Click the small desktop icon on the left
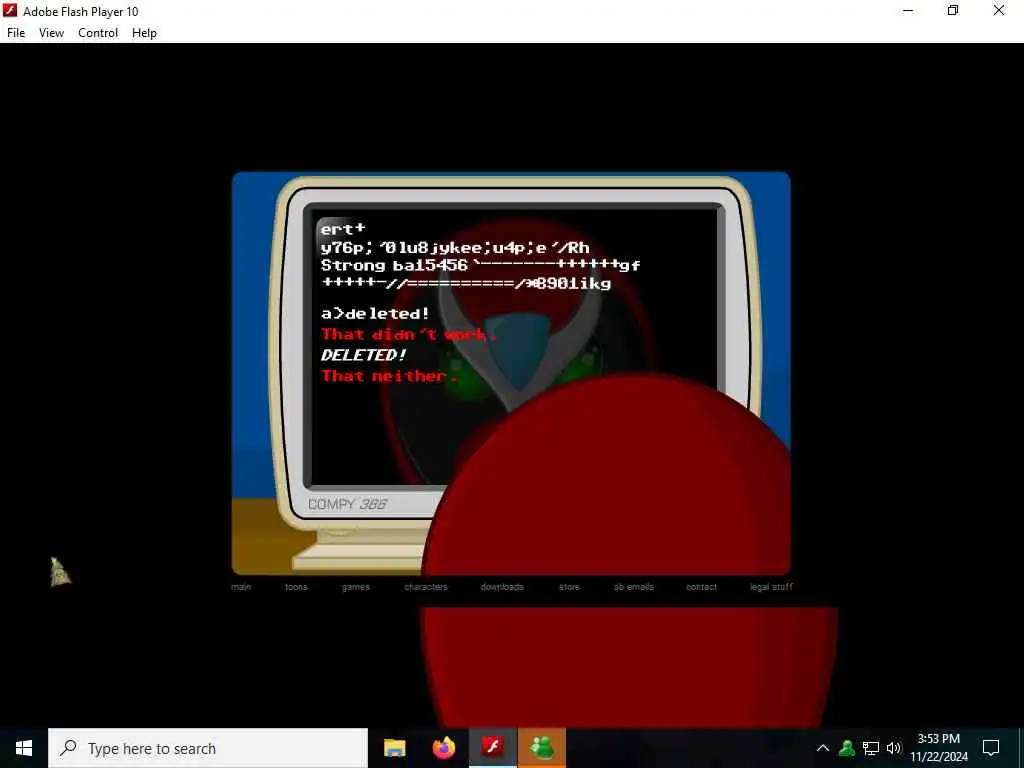 (60, 572)
